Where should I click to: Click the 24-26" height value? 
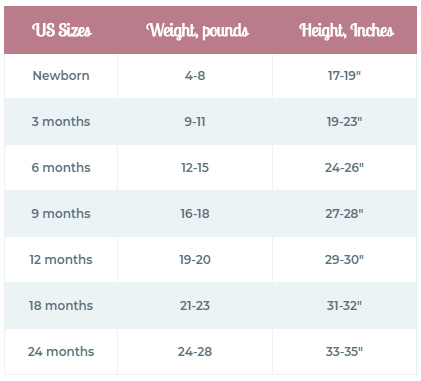click(x=344, y=168)
